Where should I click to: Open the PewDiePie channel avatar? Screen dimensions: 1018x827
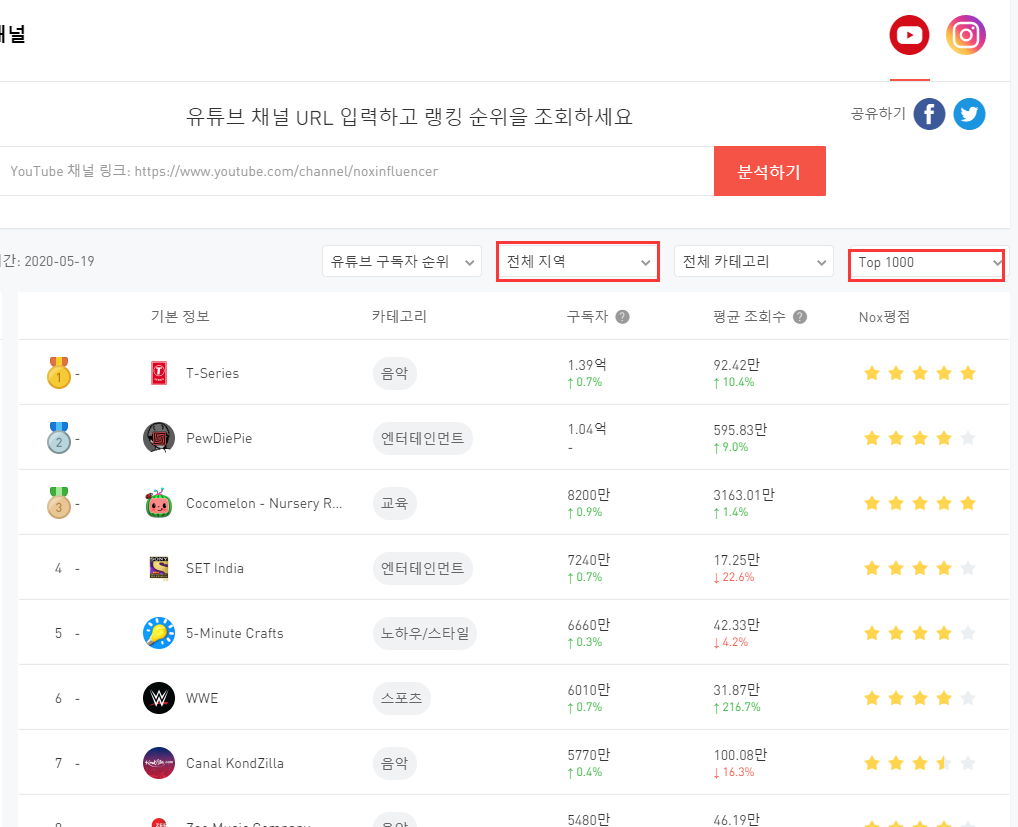pyautogui.click(x=159, y=438)
